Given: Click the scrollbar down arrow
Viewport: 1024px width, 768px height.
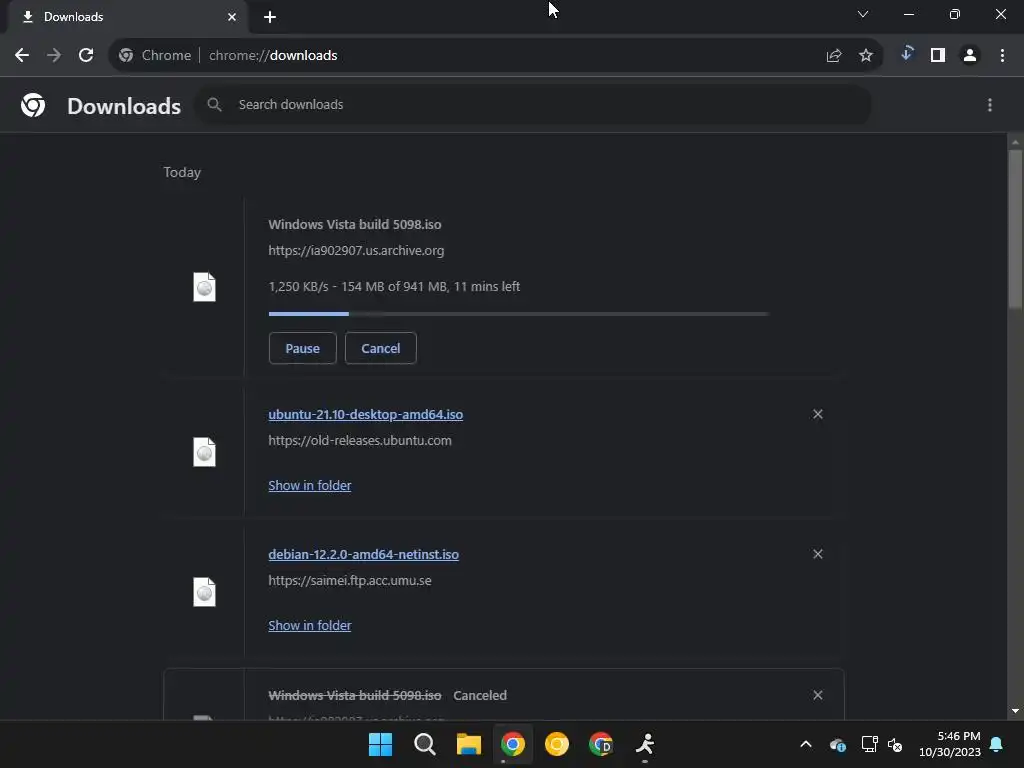Looking at the screenshot, I should [x=1015, y=711].
